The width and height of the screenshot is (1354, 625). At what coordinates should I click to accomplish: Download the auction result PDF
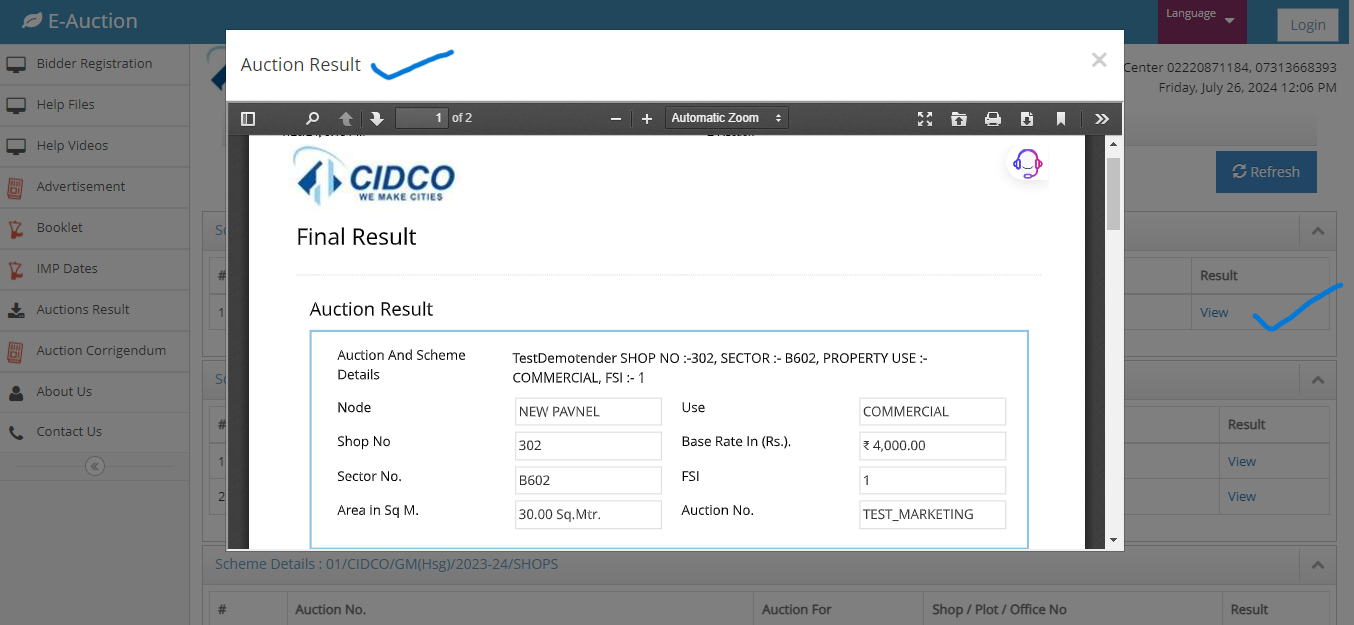click(x=1027, y=118)
